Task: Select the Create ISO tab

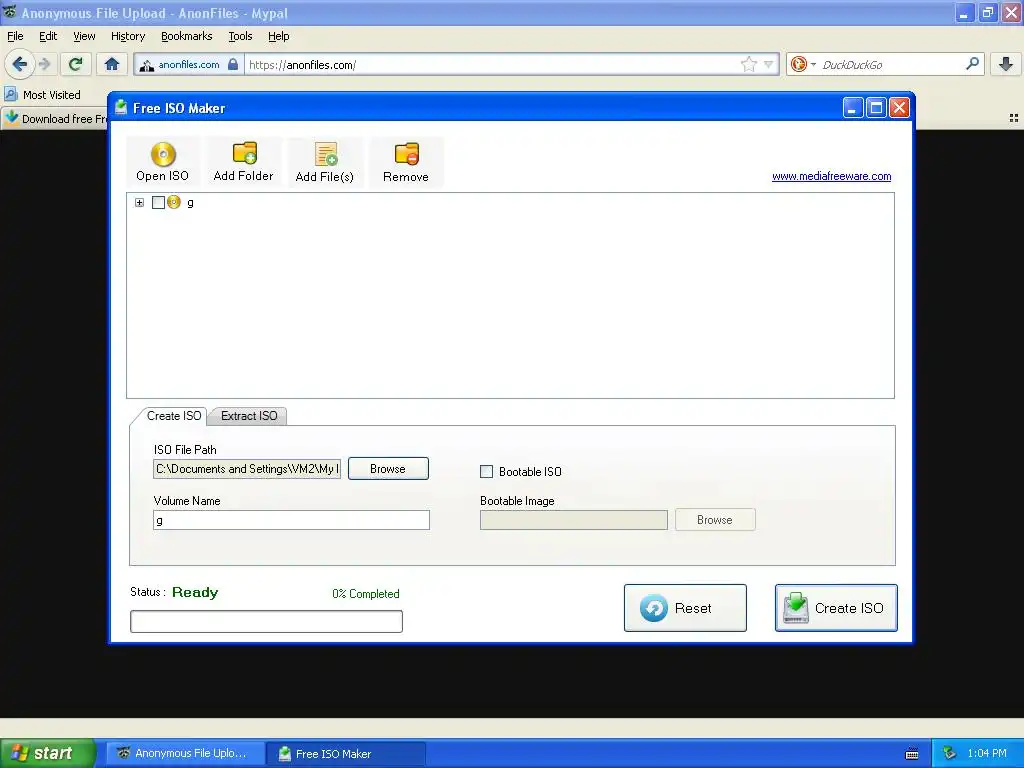Action: pos(174,416)
